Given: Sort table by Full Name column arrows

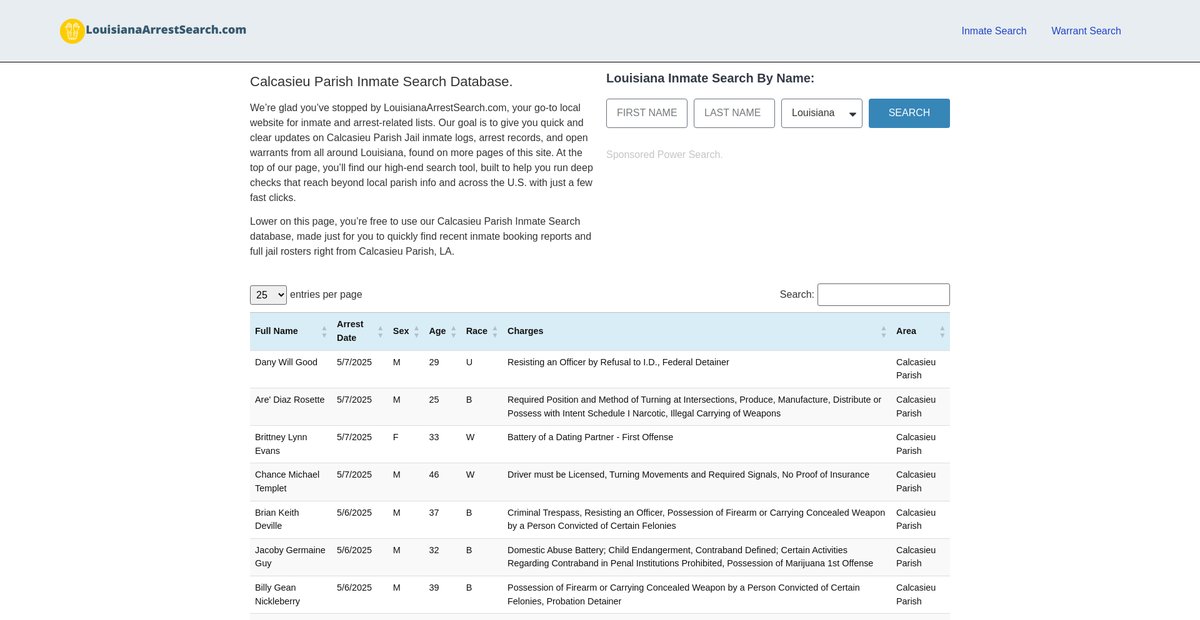Looking at the screenshot, I should [x=324, y=331].
